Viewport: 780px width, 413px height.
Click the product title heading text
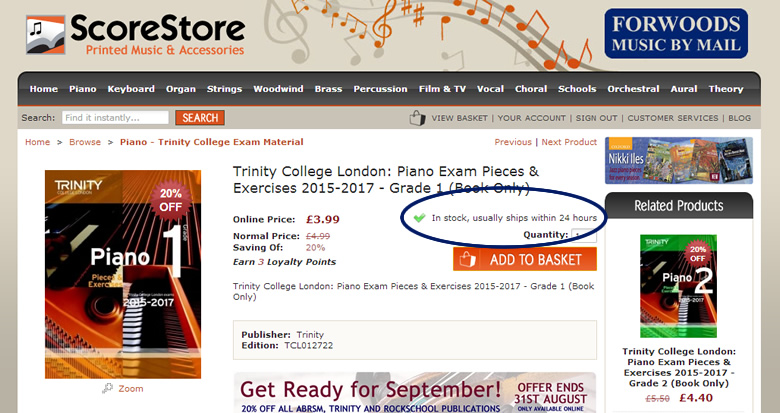(x=386, y=180)
